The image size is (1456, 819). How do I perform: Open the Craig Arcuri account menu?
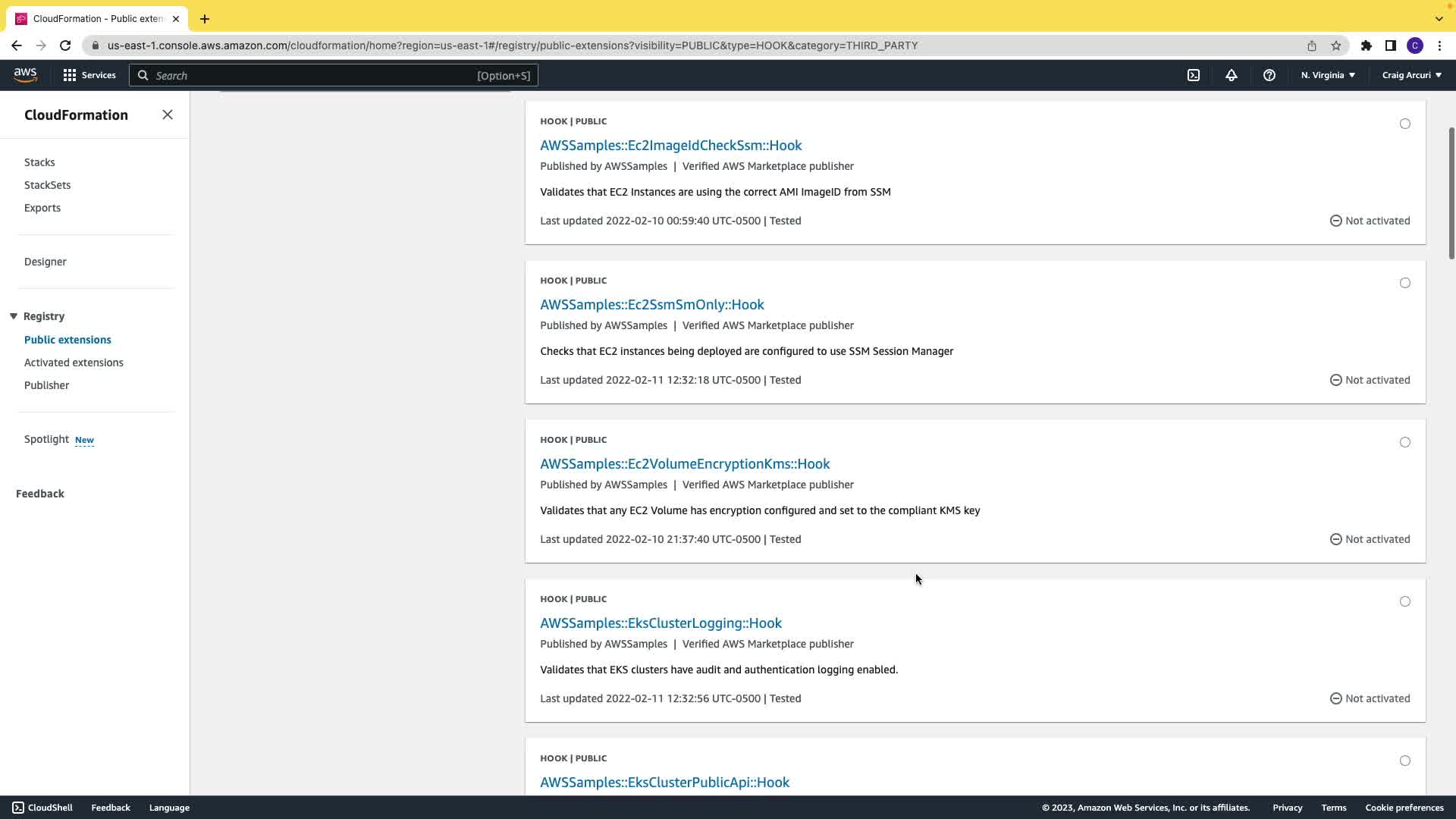(x=1411, y=75)
